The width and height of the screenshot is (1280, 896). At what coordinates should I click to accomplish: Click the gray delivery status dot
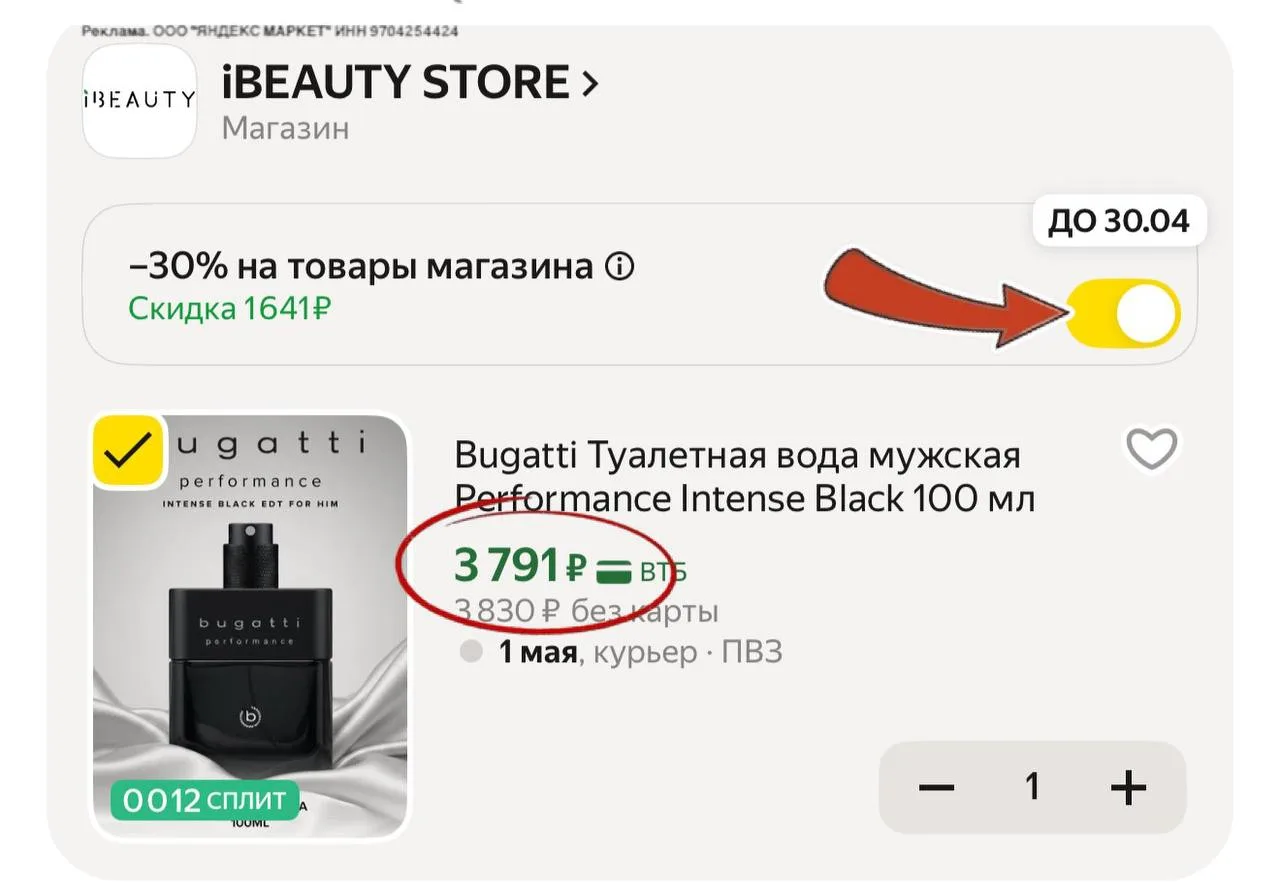coord(470,653)
